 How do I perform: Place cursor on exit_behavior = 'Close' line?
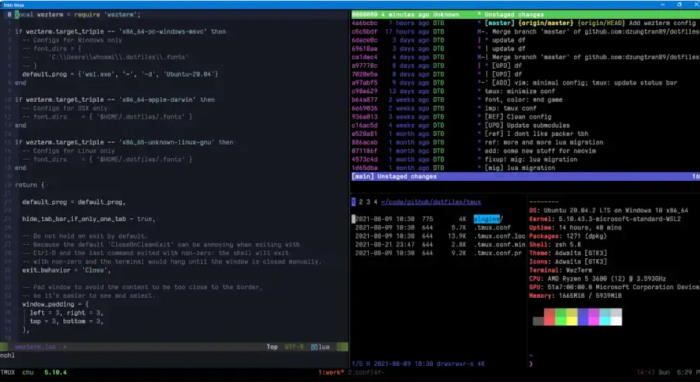pos(66,270)
